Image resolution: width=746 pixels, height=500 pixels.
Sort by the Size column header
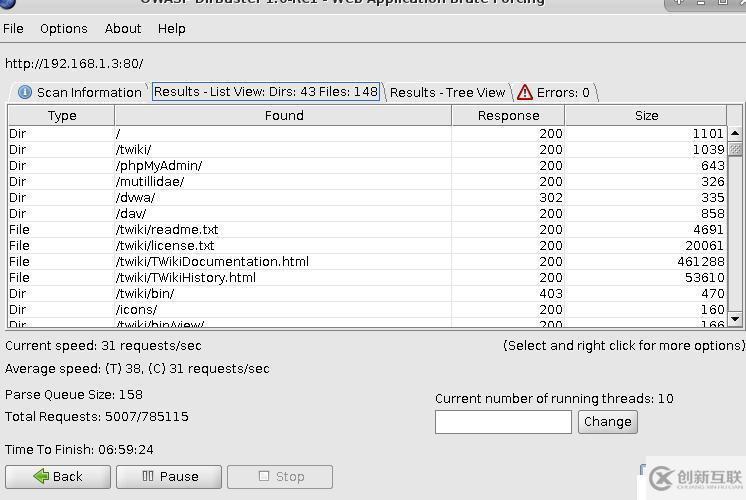(646, 116)
